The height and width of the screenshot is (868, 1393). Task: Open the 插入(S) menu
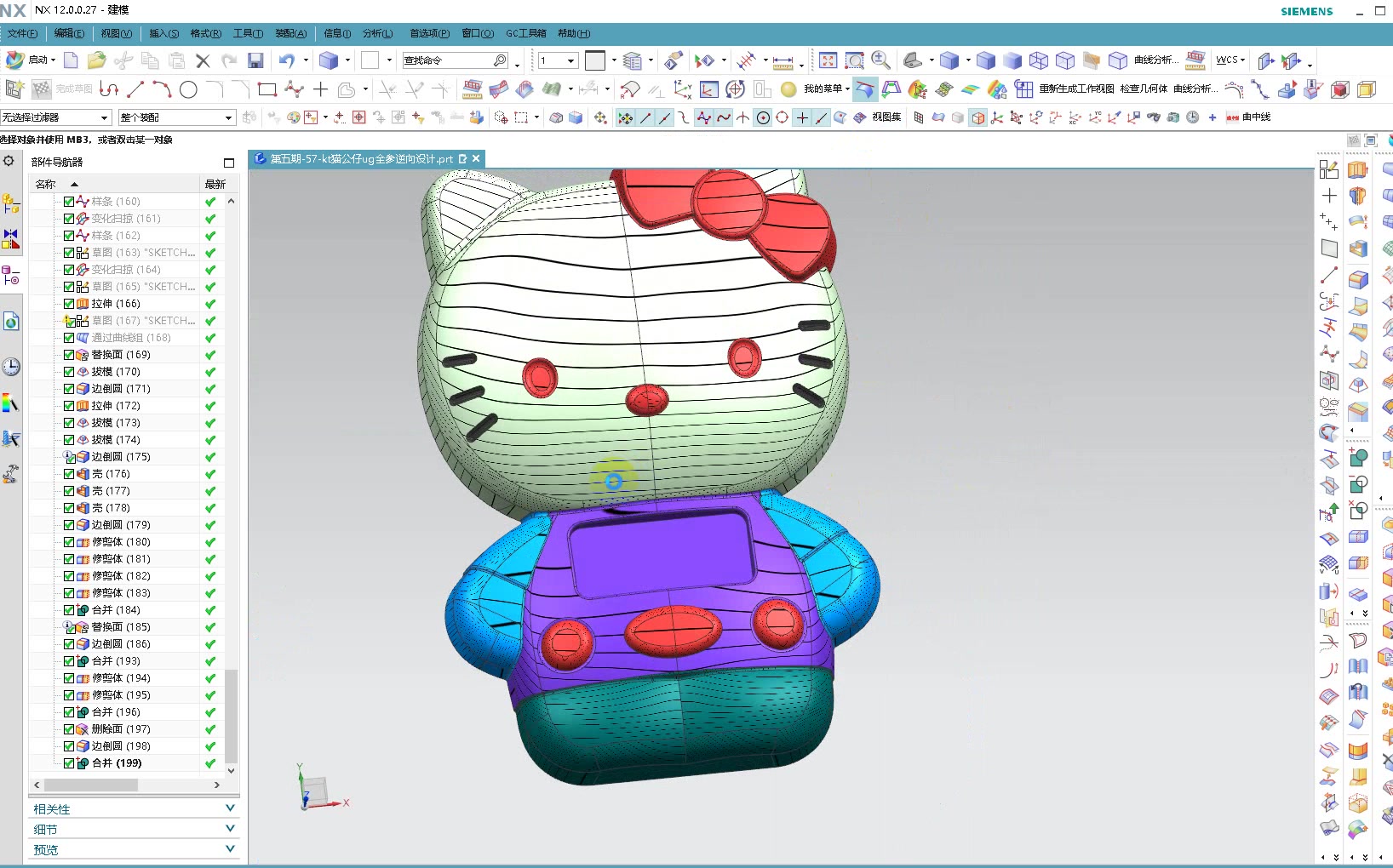pyautogui.click(x=163, y=33)
